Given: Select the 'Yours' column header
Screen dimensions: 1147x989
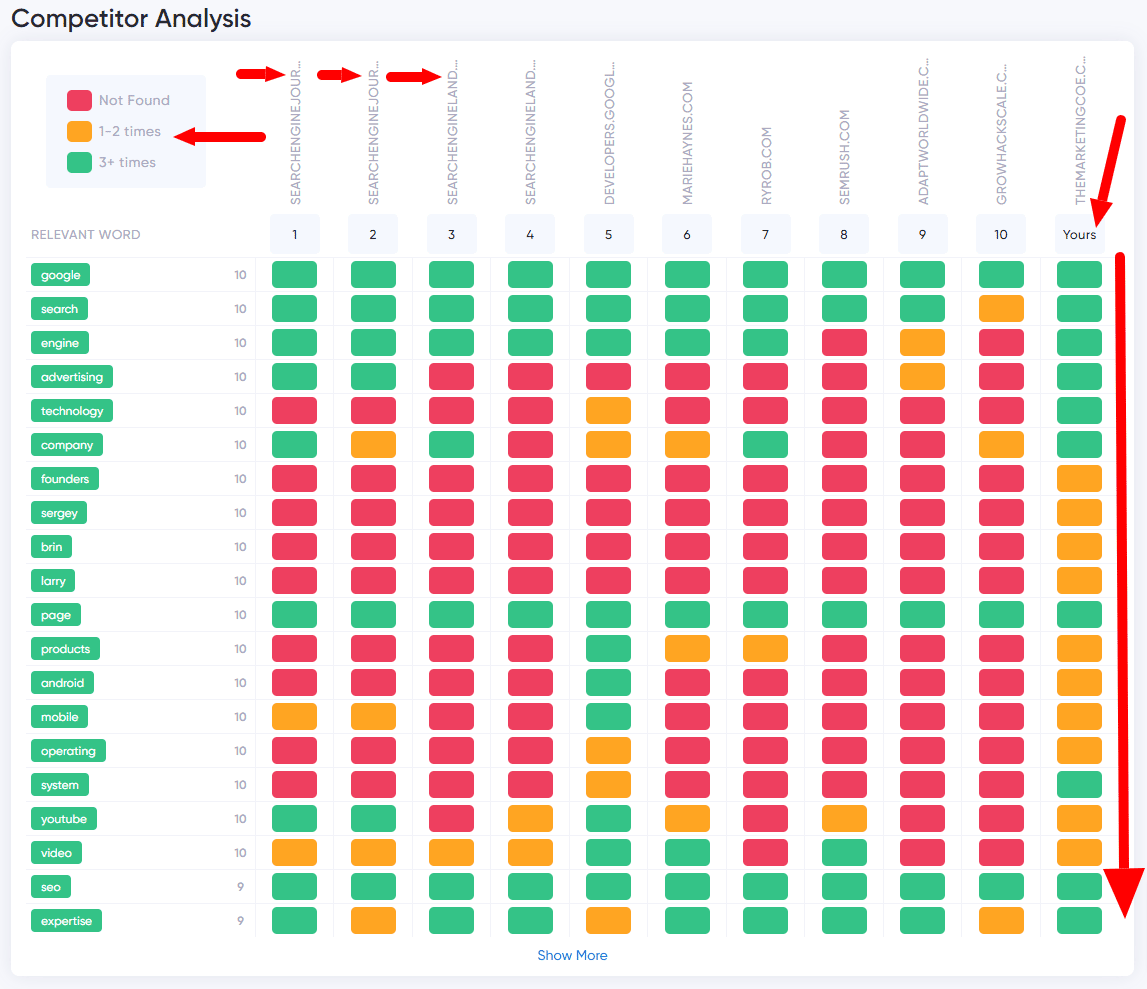Looking at the screenshot, I should tap(1079, 234).
